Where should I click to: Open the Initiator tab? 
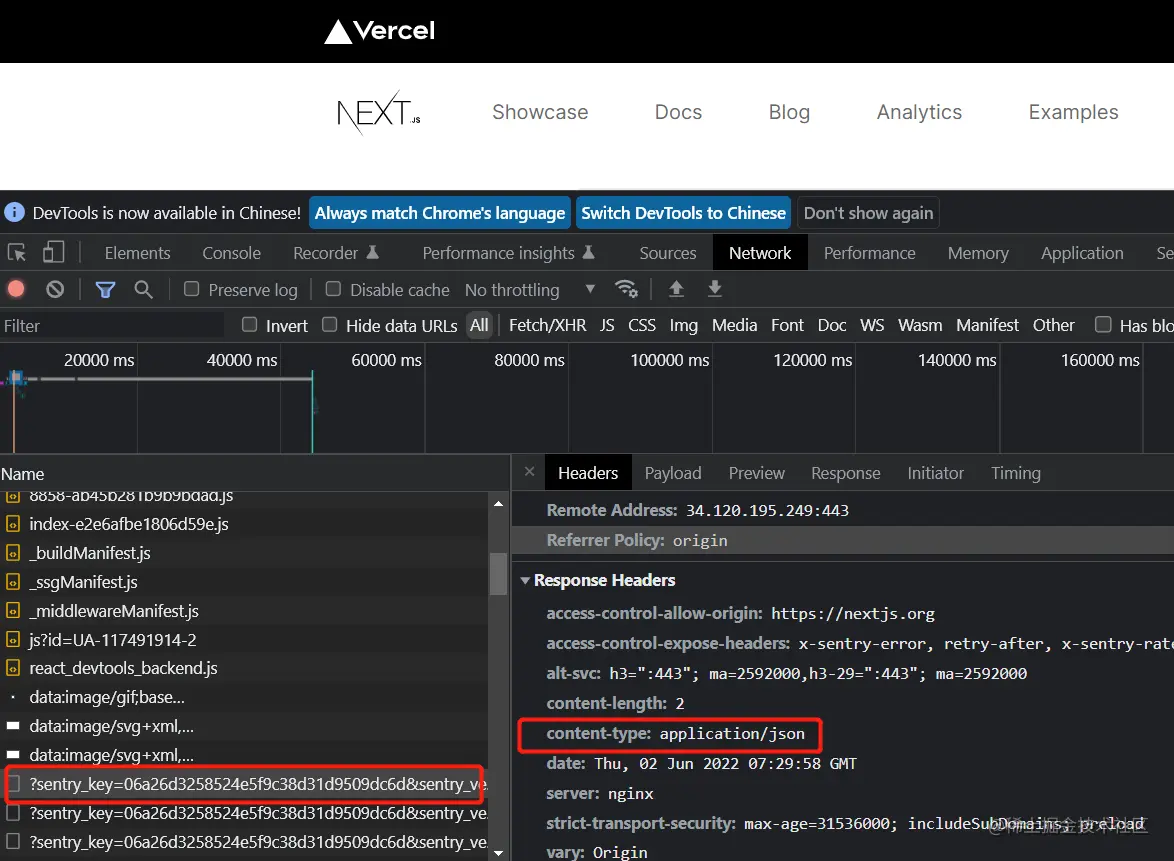coord(935,473)
